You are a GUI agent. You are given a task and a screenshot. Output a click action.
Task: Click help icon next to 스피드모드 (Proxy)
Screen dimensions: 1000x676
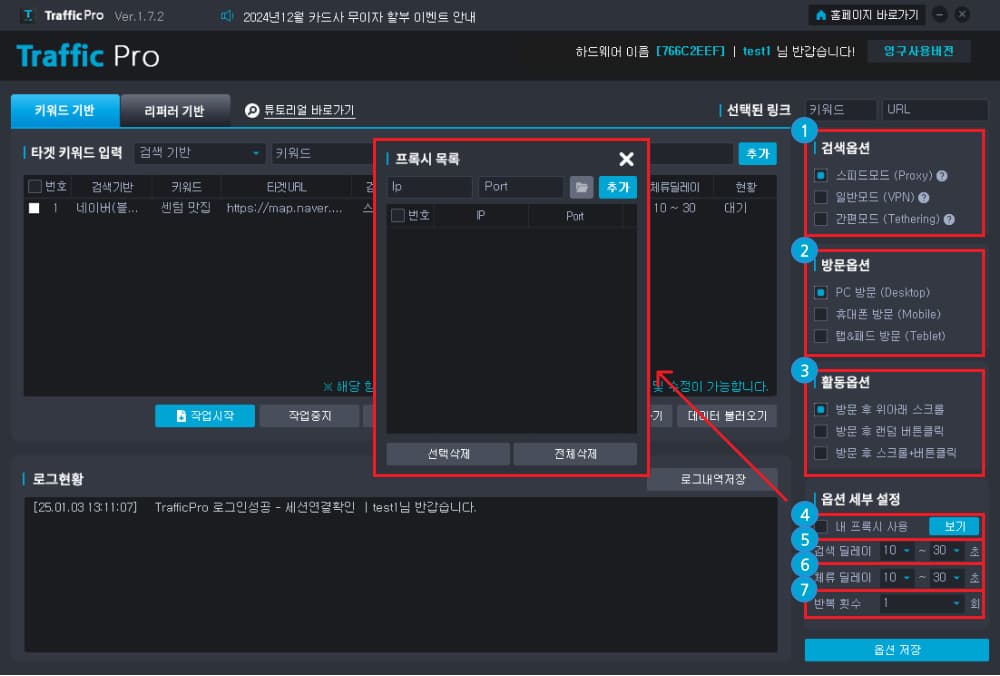941,175
